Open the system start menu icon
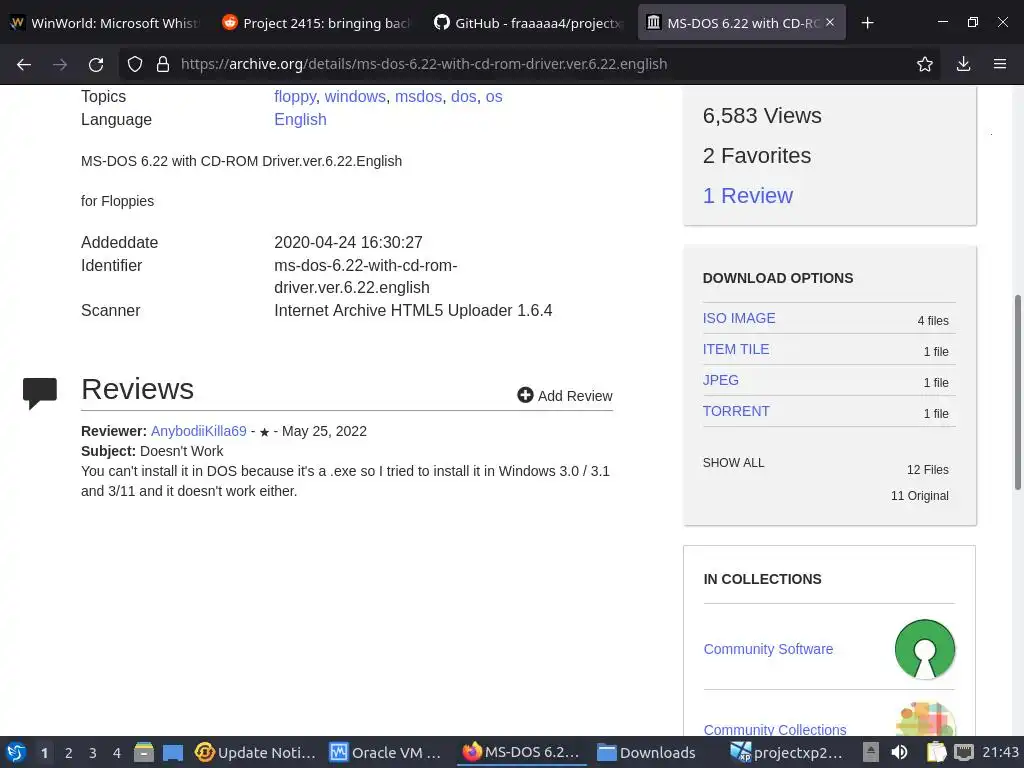 [16, 752]
